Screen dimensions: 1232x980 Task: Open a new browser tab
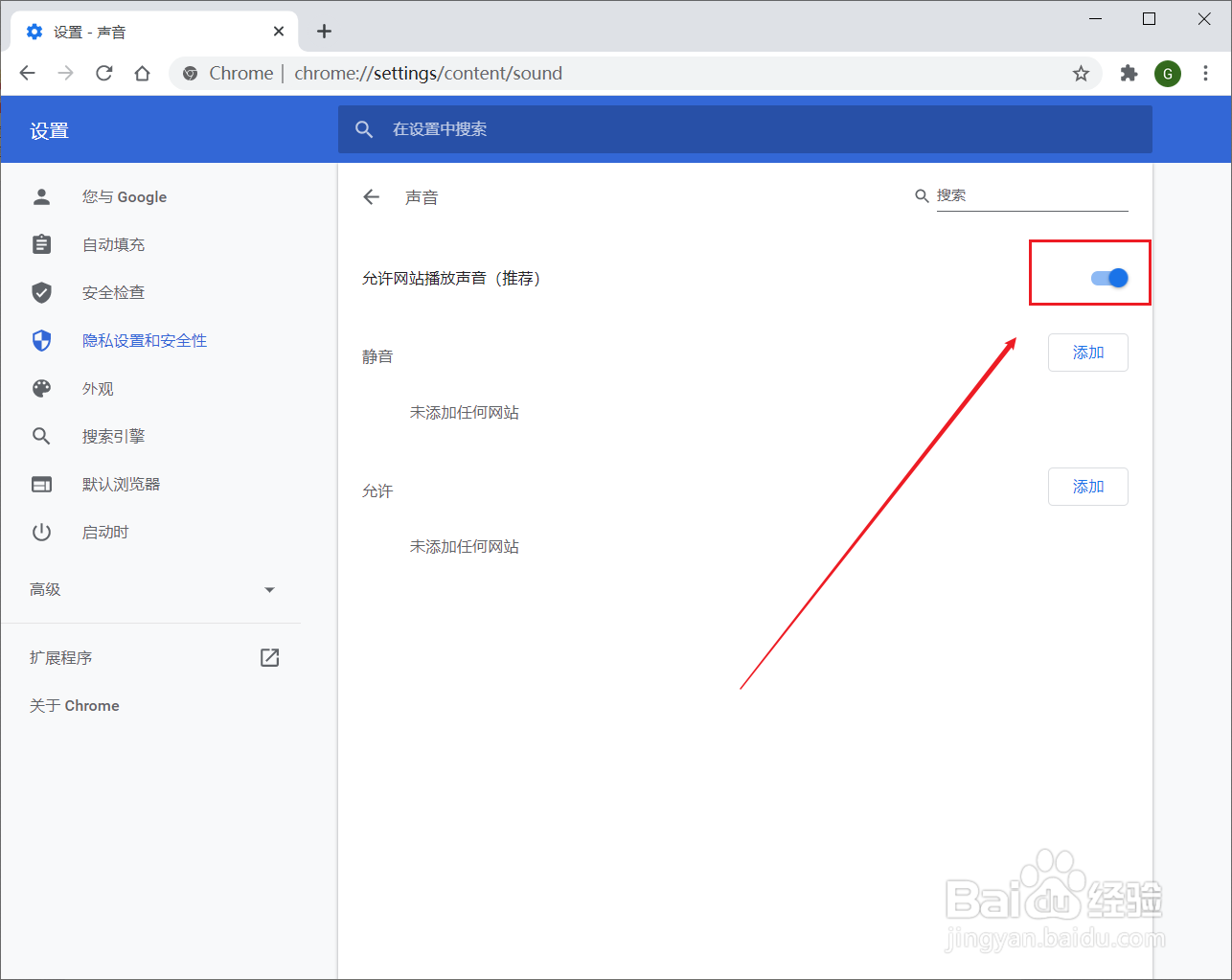324,31
